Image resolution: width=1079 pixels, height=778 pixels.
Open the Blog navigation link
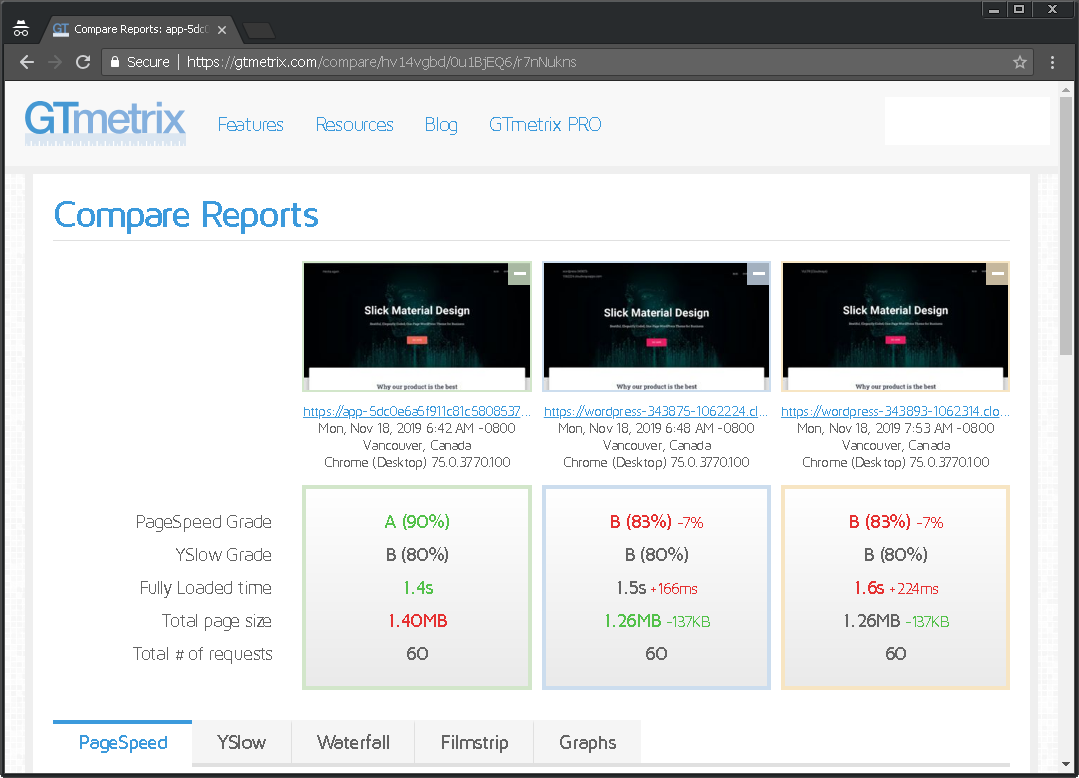(x=441, y=125)
